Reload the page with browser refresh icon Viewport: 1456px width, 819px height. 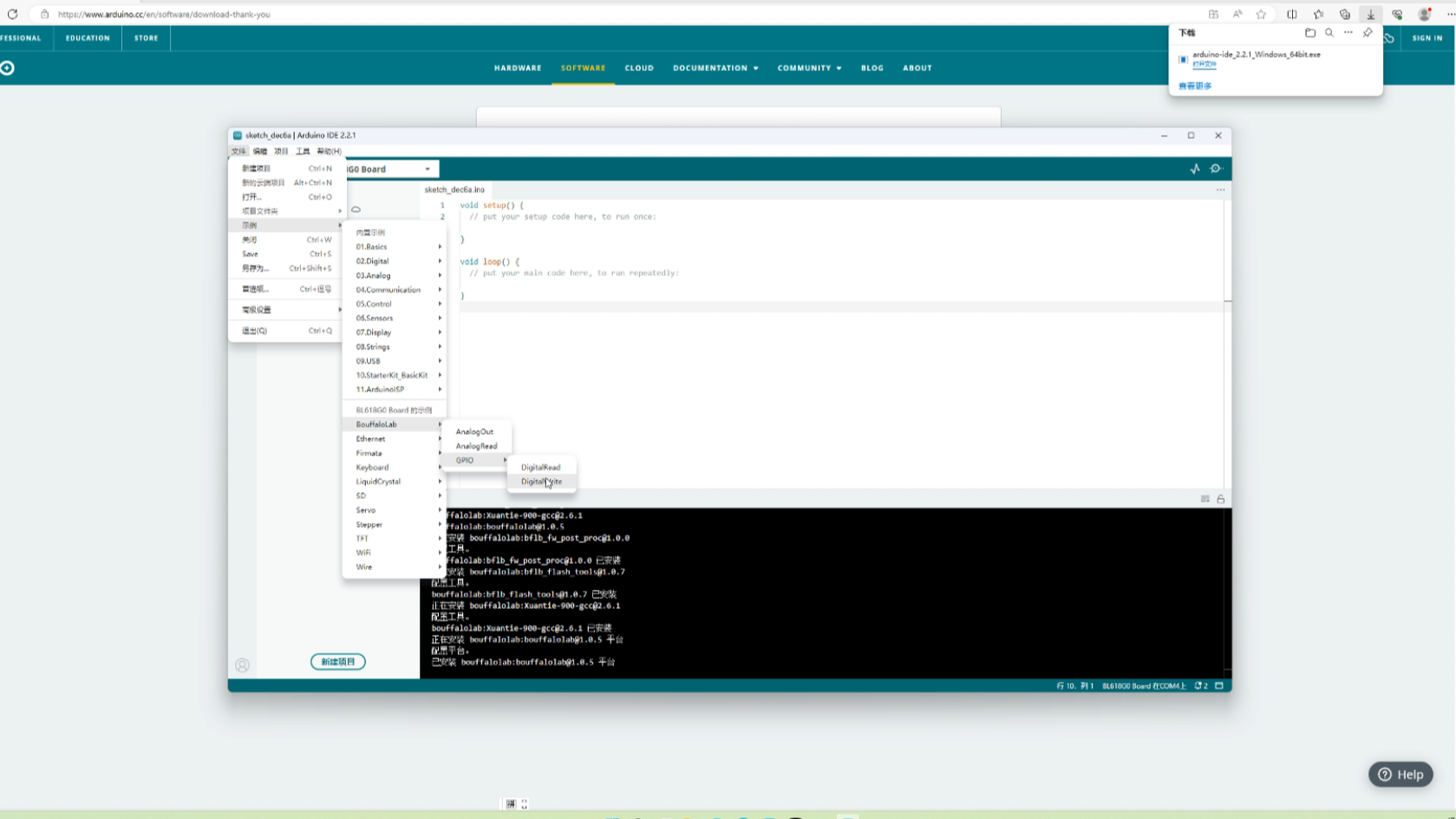[x=12, y=14]
